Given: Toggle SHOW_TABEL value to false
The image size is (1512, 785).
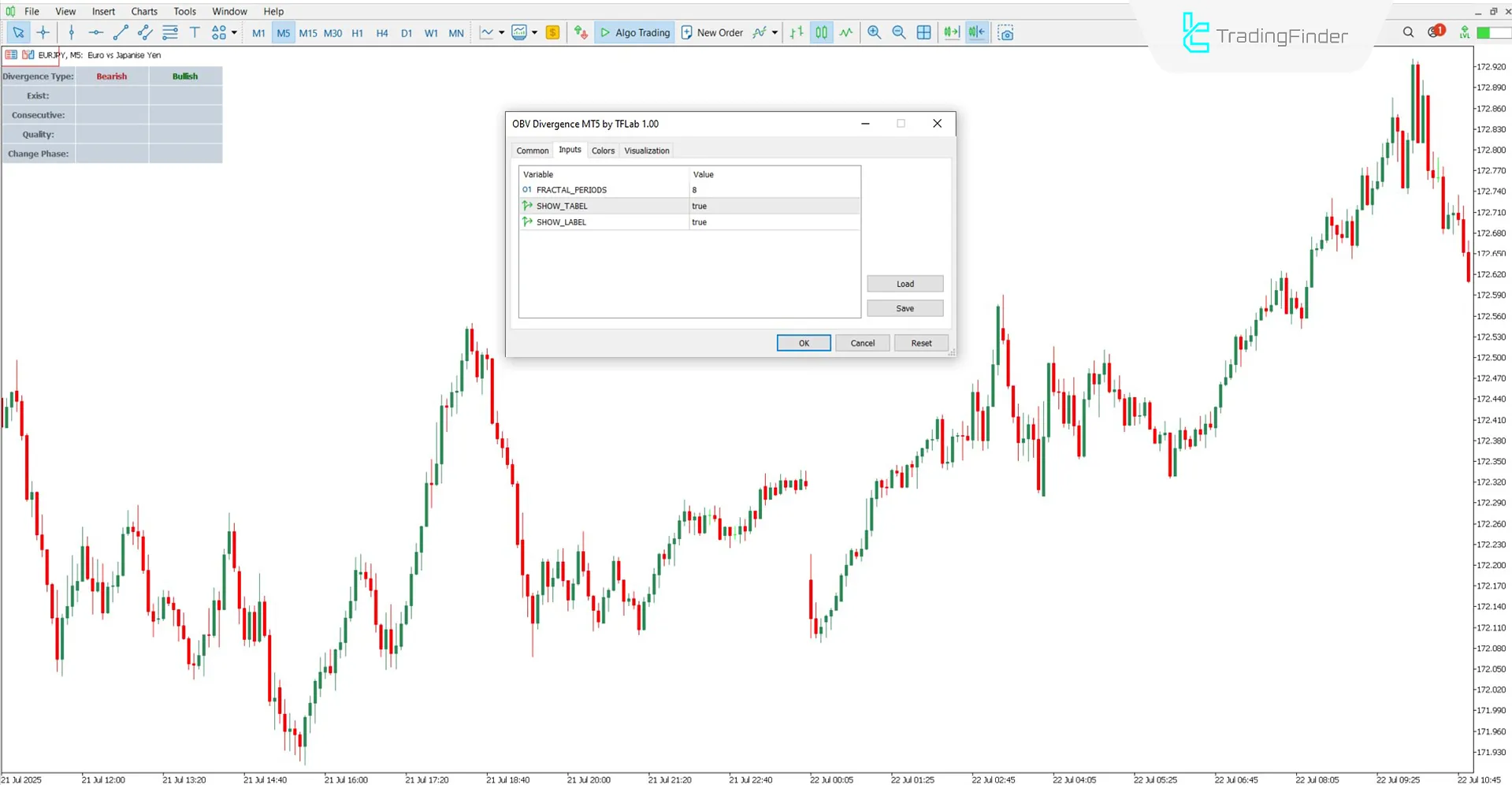Looking at the screenshot, I should 775,206.
